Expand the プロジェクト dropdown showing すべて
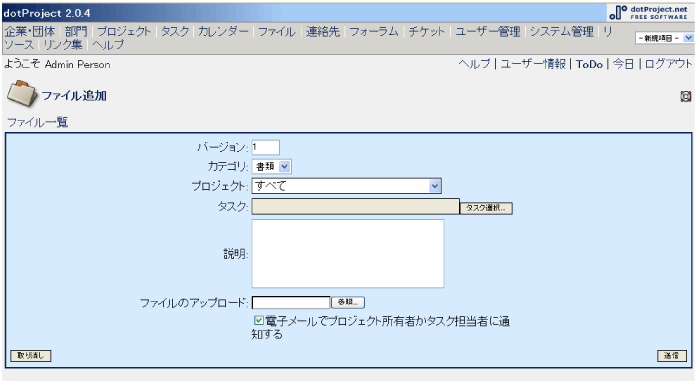Screen dimensions: 700x385 tap(347, 186)
